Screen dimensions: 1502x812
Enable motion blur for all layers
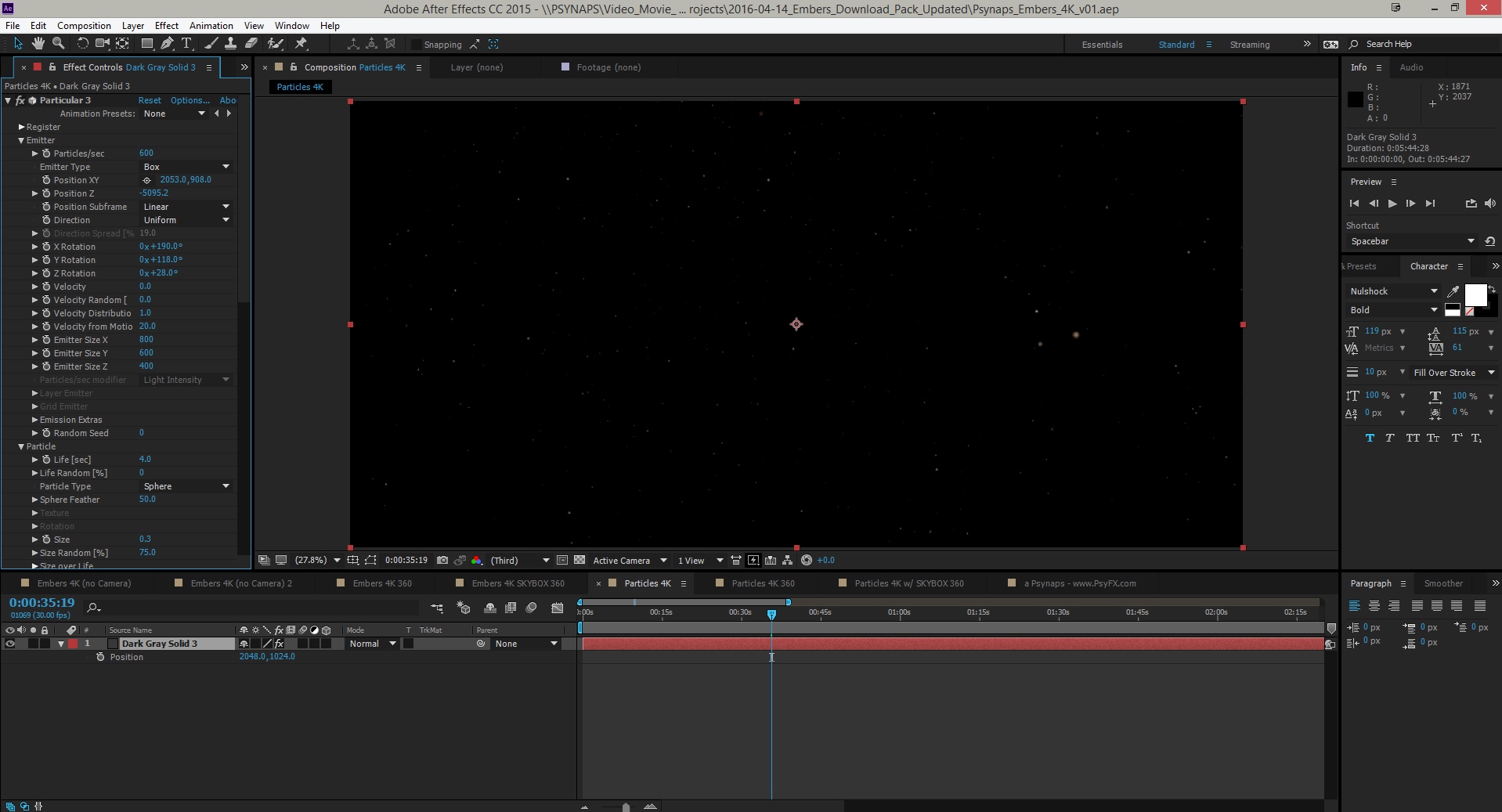pyautogui.click(x=532, y=608)
